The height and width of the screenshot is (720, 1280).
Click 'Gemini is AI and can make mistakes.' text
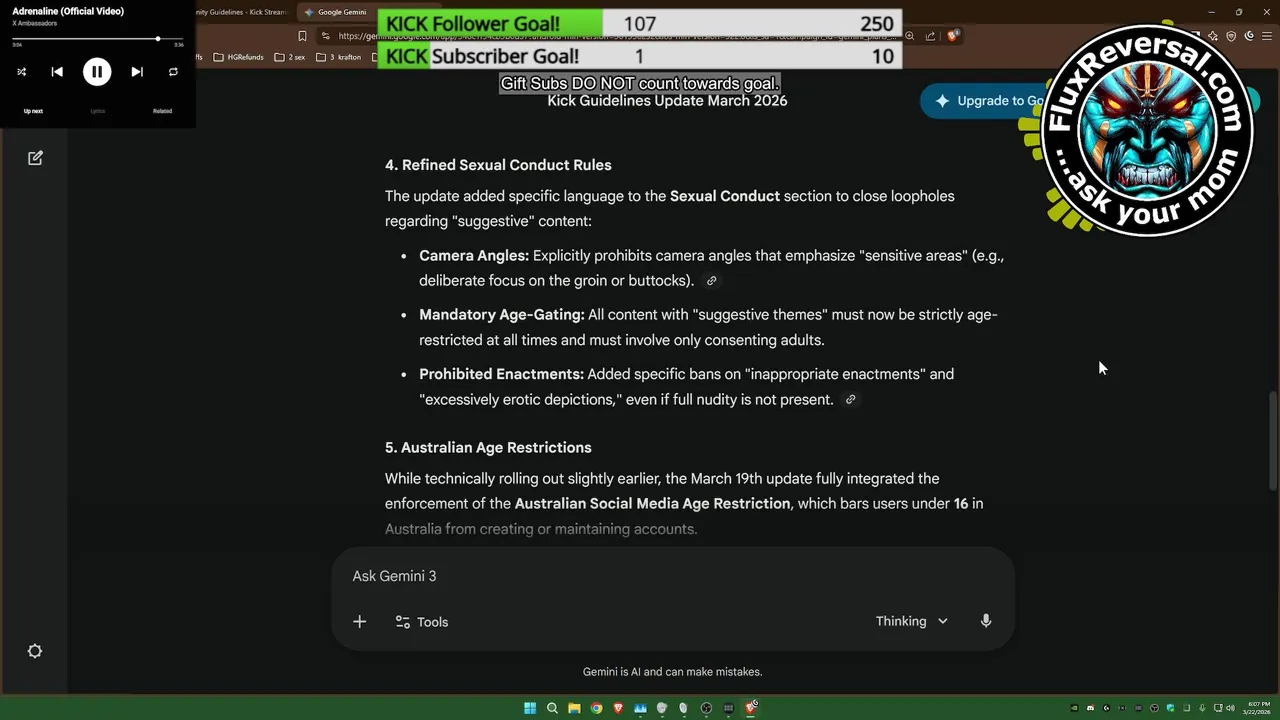click(x=672, y=672)
